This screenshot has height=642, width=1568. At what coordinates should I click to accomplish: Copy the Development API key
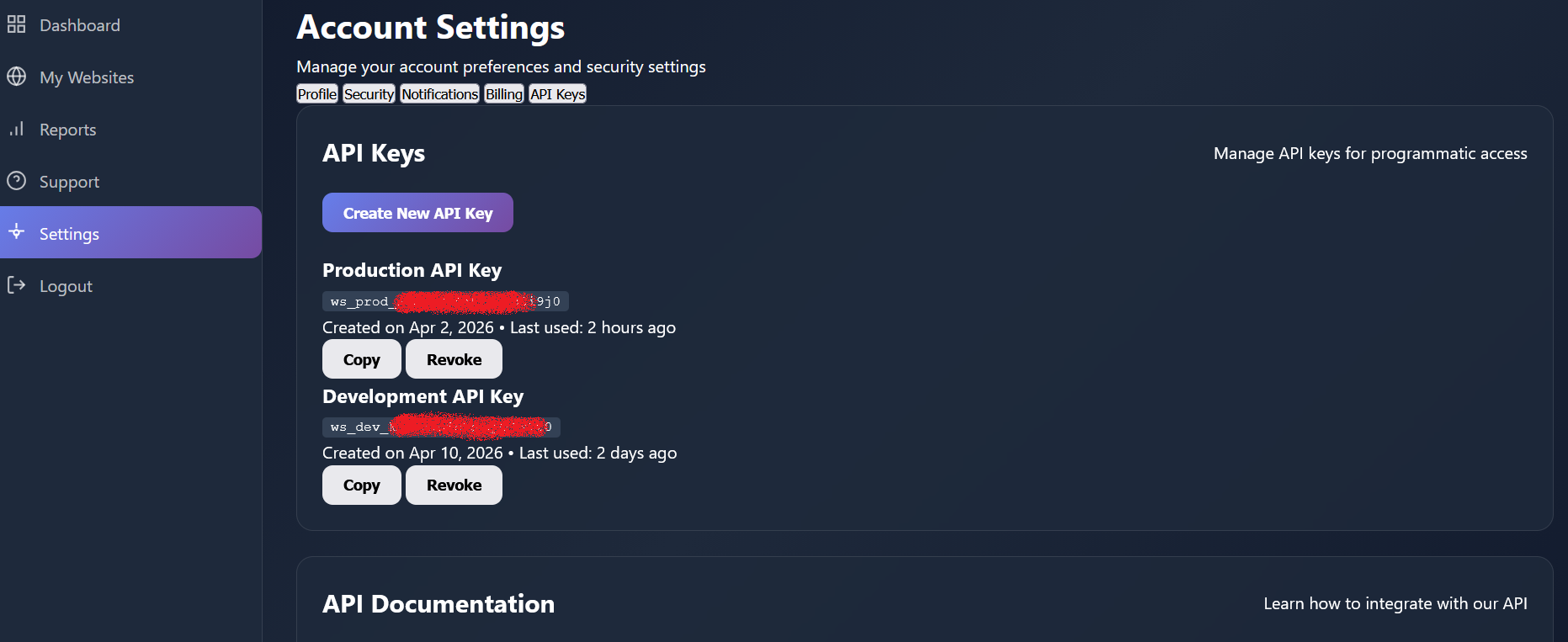point(361,485)
